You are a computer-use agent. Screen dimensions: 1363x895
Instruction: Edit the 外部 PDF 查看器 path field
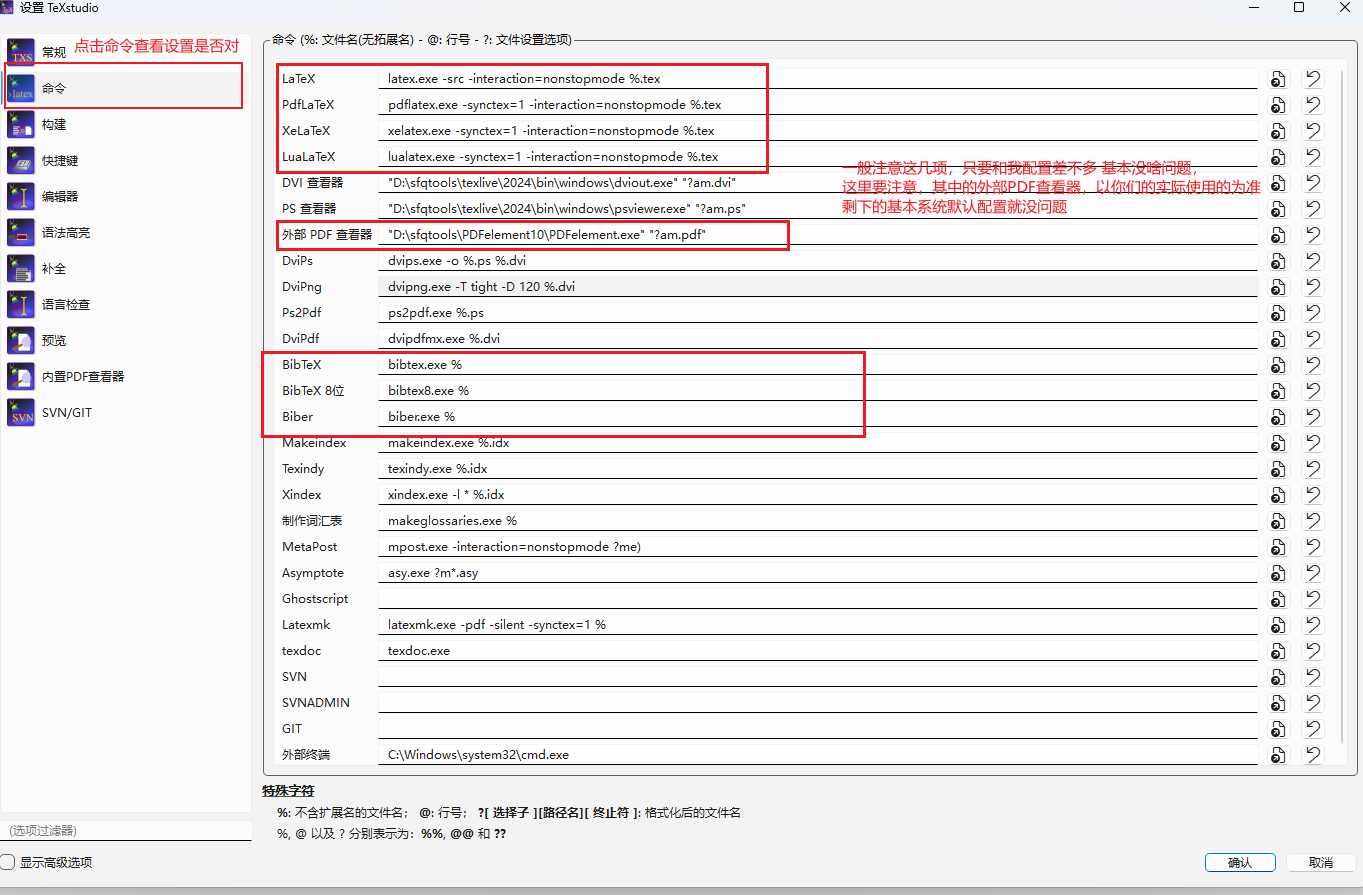[818, 234]
